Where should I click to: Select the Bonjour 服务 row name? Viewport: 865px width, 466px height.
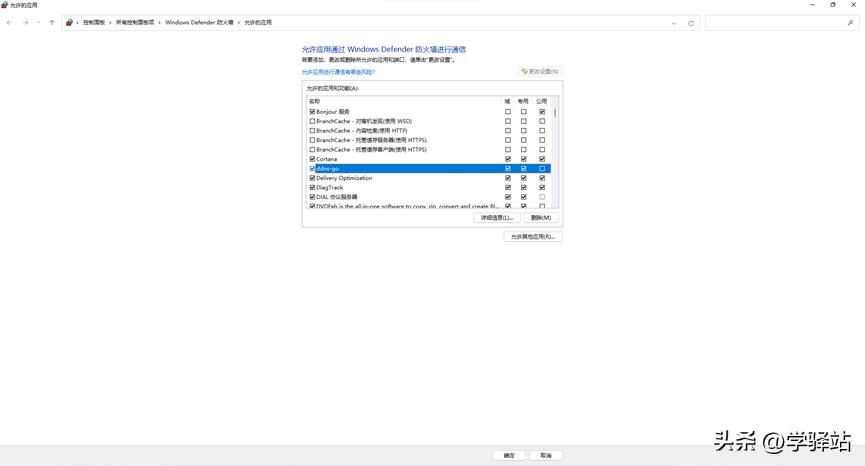[x=333, y=112]
